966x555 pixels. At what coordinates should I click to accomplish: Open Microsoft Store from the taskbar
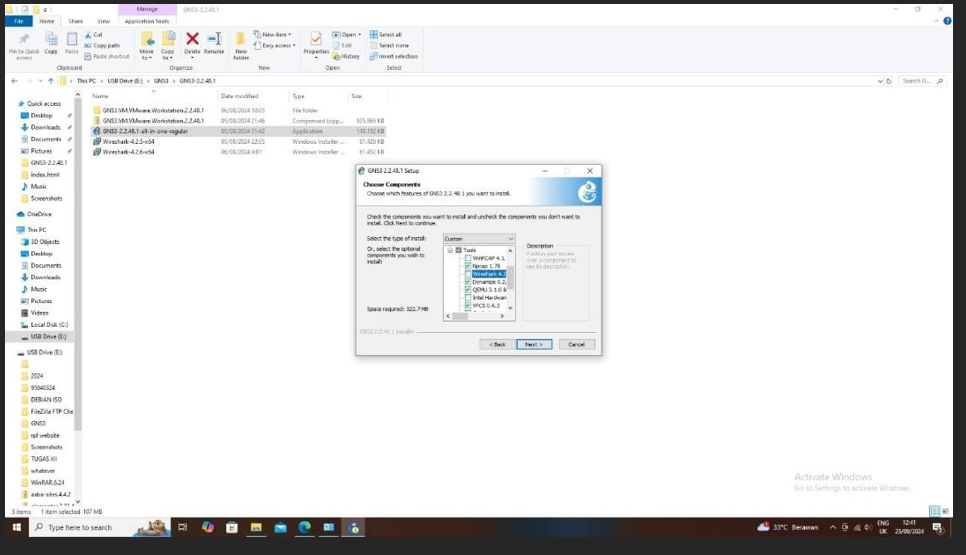pos(232,527)
